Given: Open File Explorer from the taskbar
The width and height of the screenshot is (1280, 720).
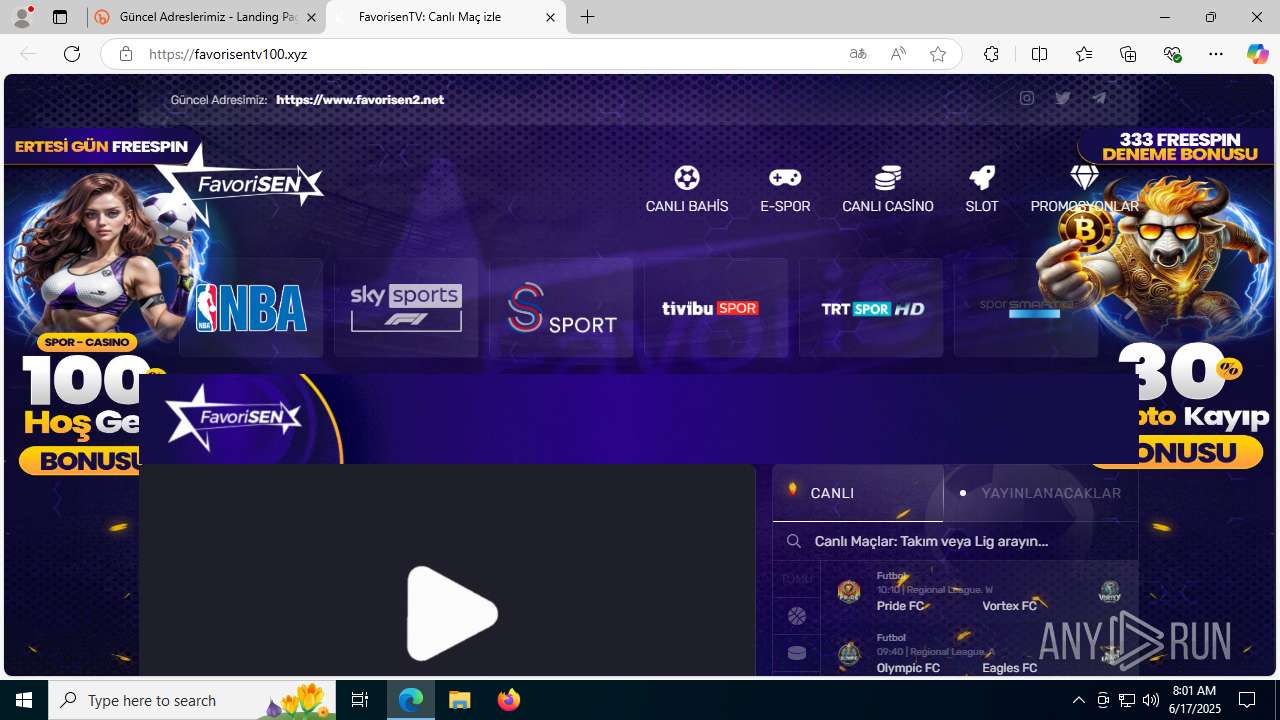Looking at the screenshot, I should point(460,700).
